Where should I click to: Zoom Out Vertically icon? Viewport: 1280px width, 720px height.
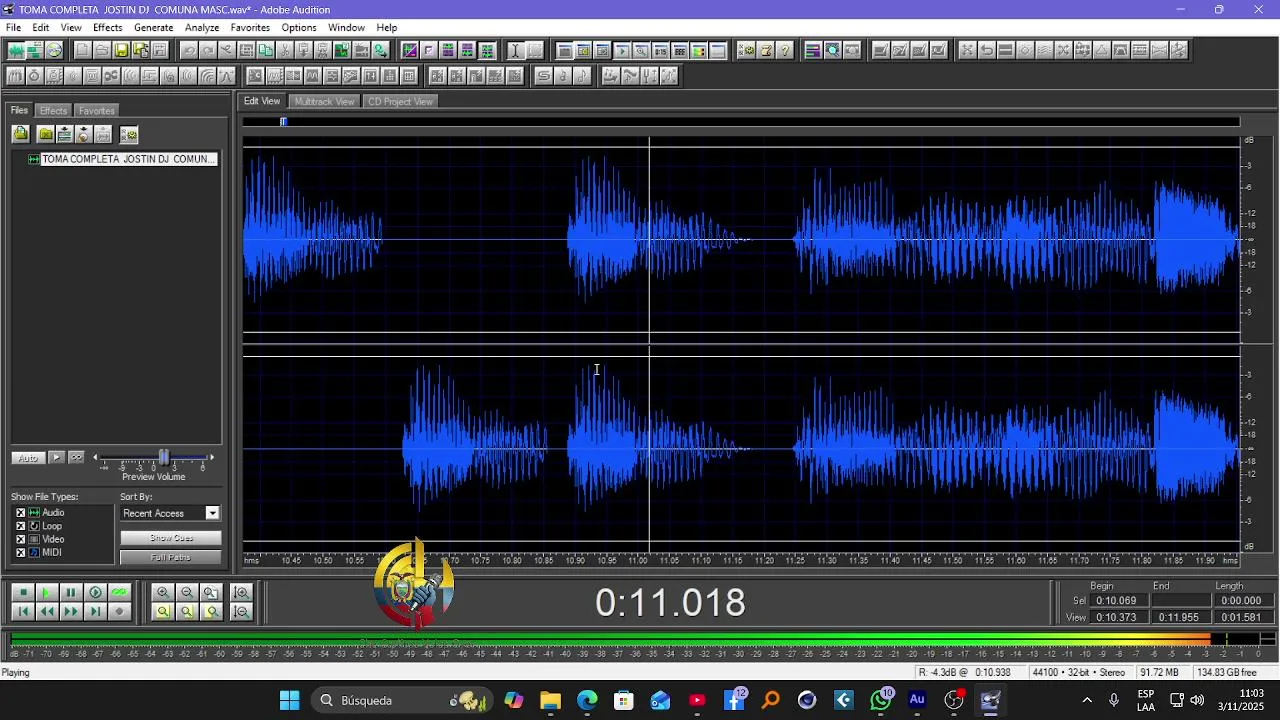[241, 611]
